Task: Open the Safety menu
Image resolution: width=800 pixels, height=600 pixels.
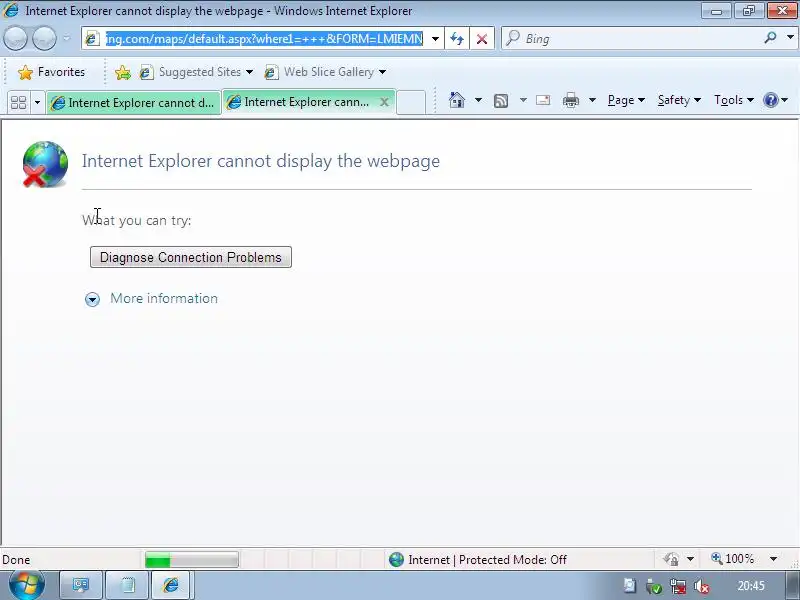Action: pyautogui.click(x=679, y=100)
